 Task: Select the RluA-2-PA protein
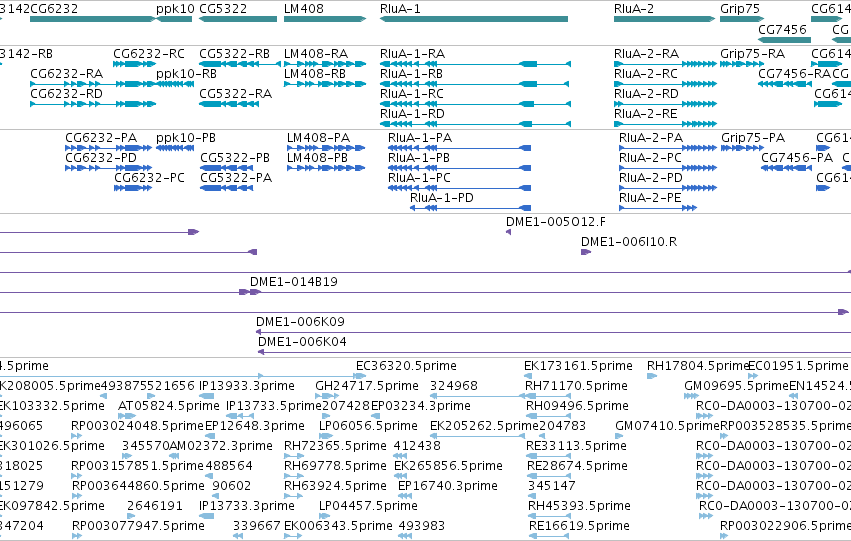pos(668,148)
